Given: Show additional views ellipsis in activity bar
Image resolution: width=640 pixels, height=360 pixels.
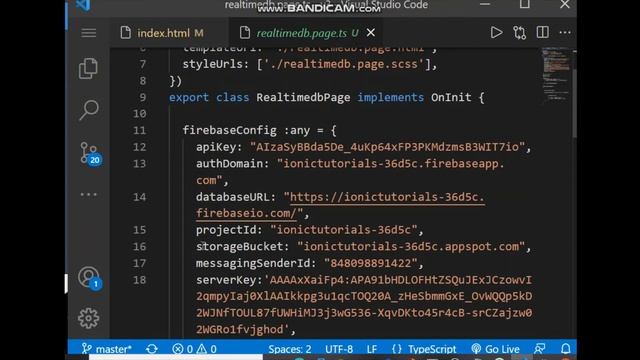Looking at the screenshot, I should point(89,195).
